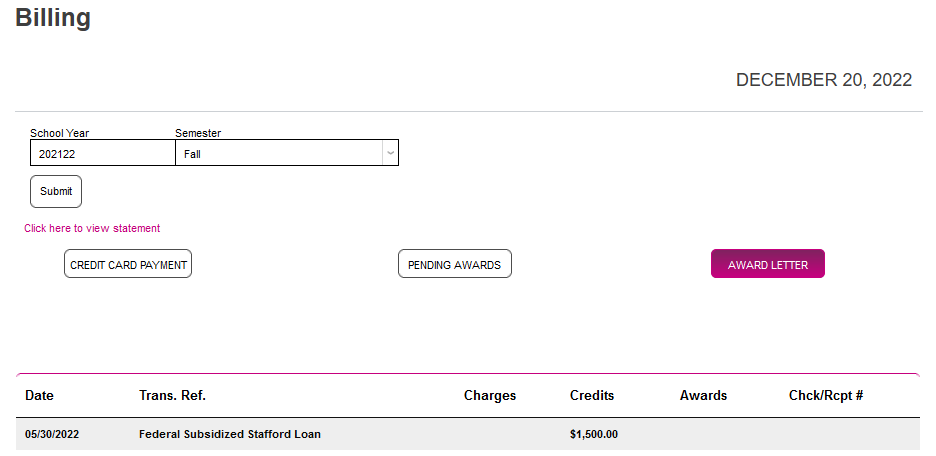Select the Awards column header

point(703,395)
